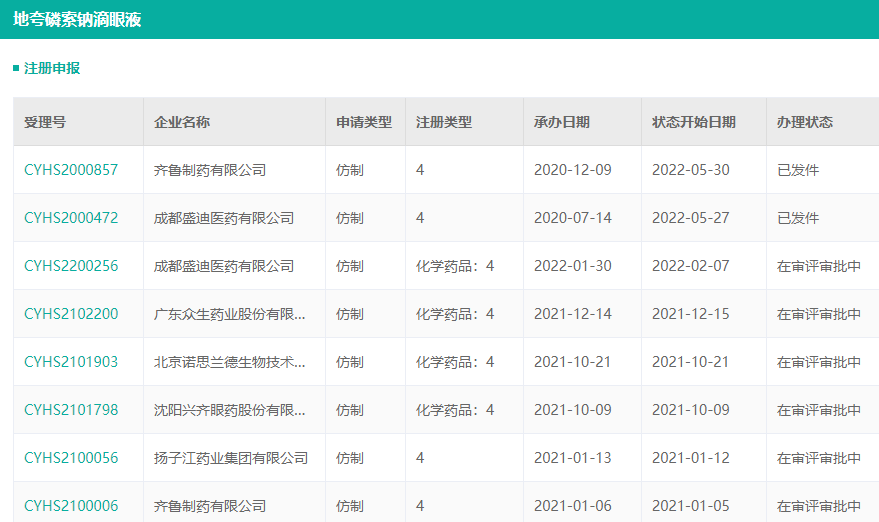Click 在审评审批中 status in CYHS2100056 row
The width and height of the screenshot is (879, 522).
818,458
